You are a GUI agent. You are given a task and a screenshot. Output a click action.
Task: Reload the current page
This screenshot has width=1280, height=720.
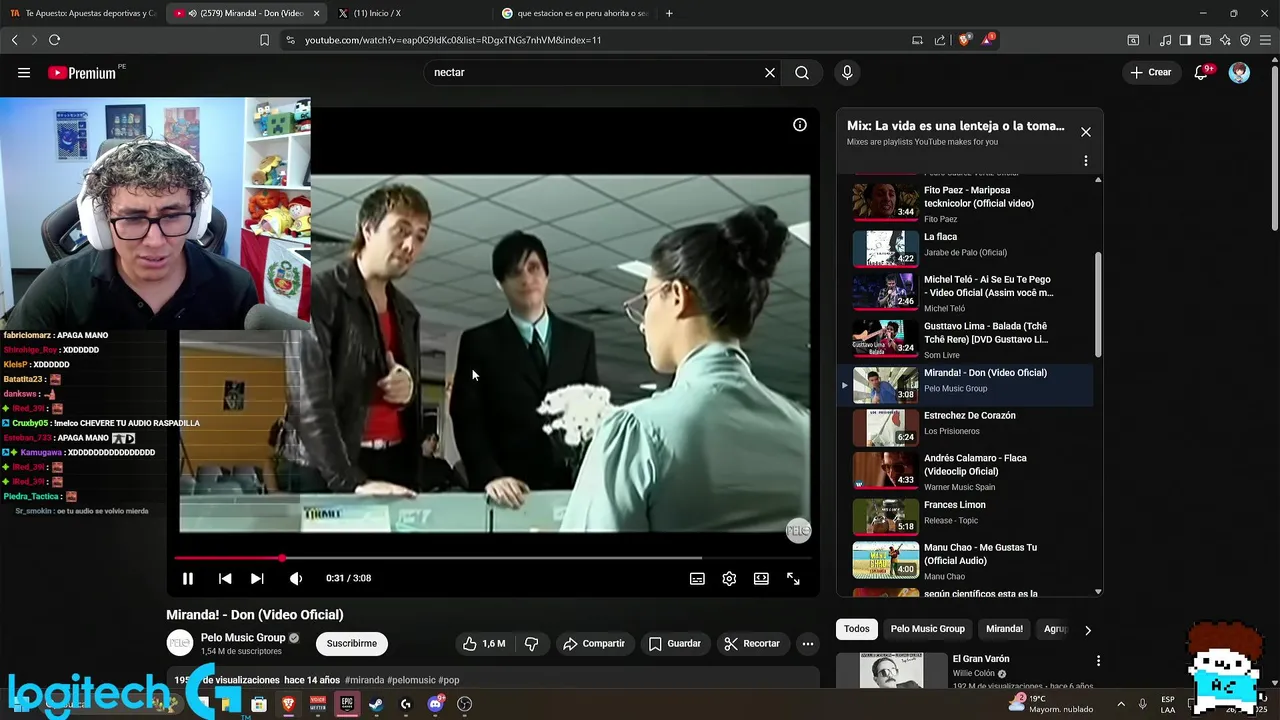click(x=54, y=40)
